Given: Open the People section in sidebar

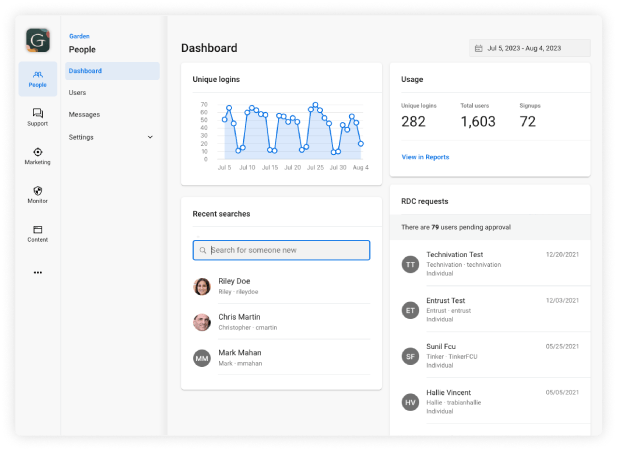Looking at the screenshot, I should [38, 78].
